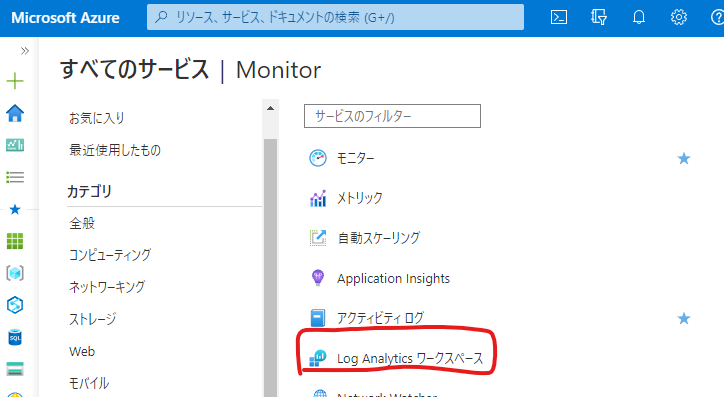Click the サービスのフィルター input box
The height and width of the screenshot is (397, 724).
392,116
